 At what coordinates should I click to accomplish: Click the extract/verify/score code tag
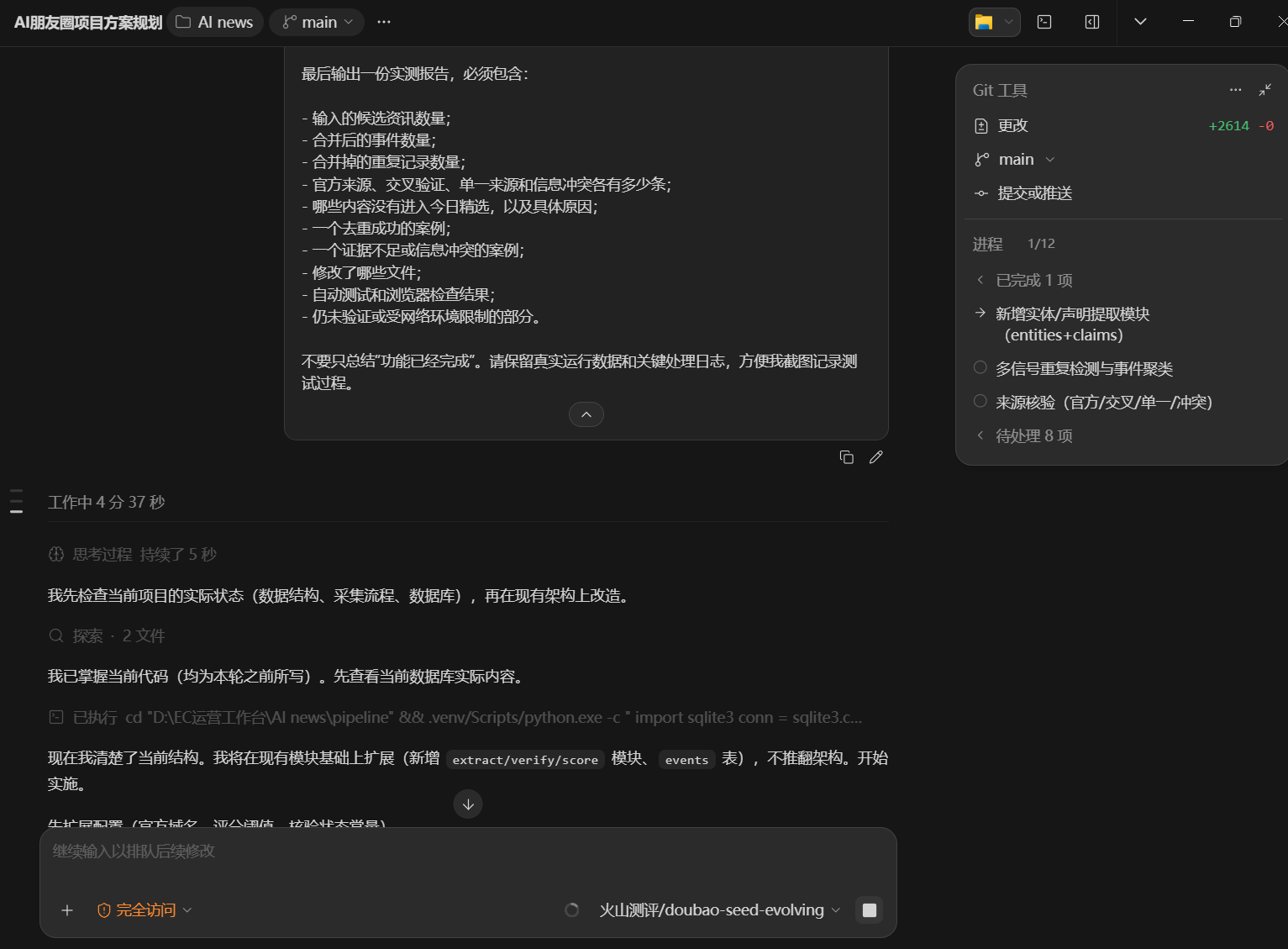pyautogui.click(x=525, y=760)
